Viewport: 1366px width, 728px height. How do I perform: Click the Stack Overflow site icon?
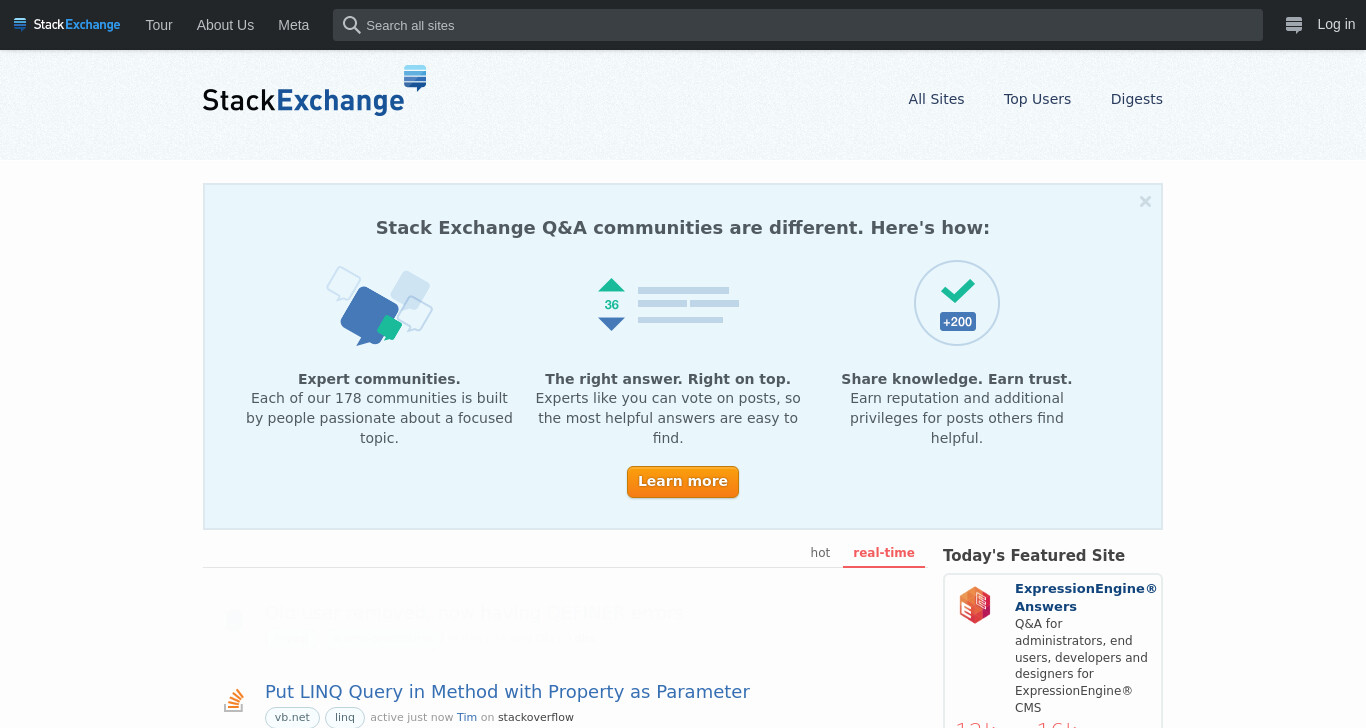pos(234,700)
